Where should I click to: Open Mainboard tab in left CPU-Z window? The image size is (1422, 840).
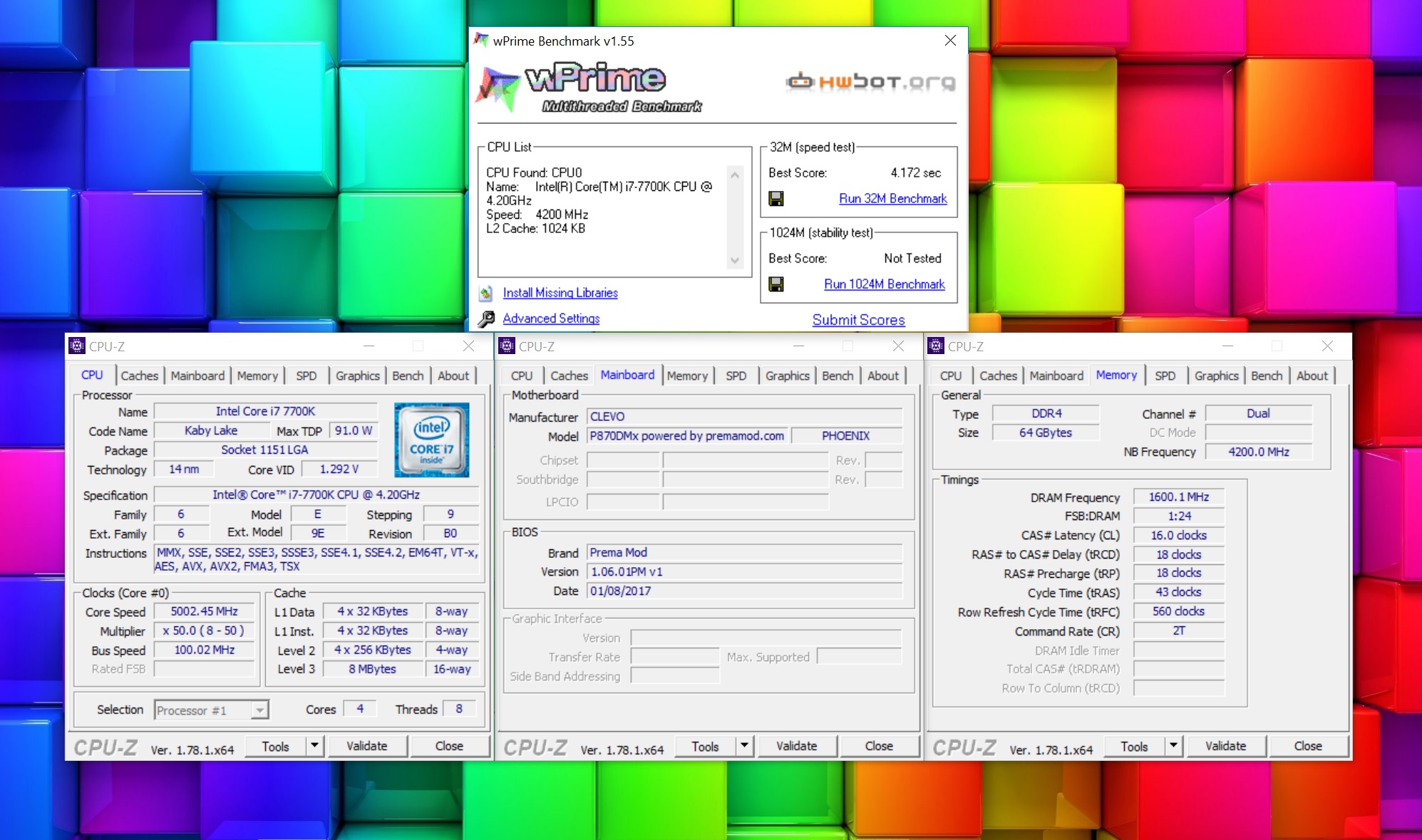pos(197,375)
